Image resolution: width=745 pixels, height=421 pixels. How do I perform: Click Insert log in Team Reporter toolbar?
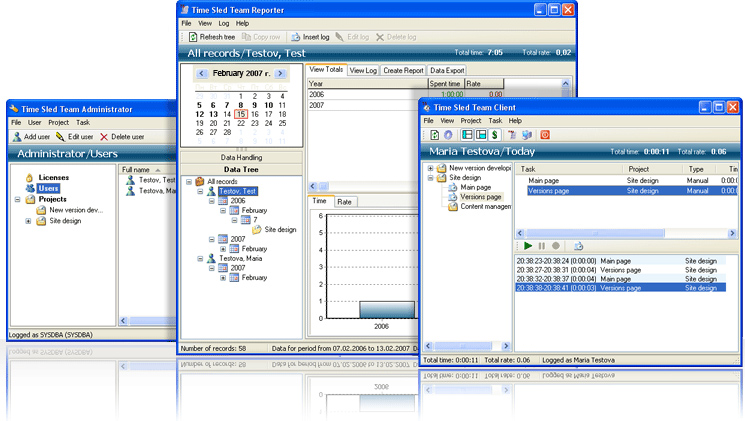(310, 37)
